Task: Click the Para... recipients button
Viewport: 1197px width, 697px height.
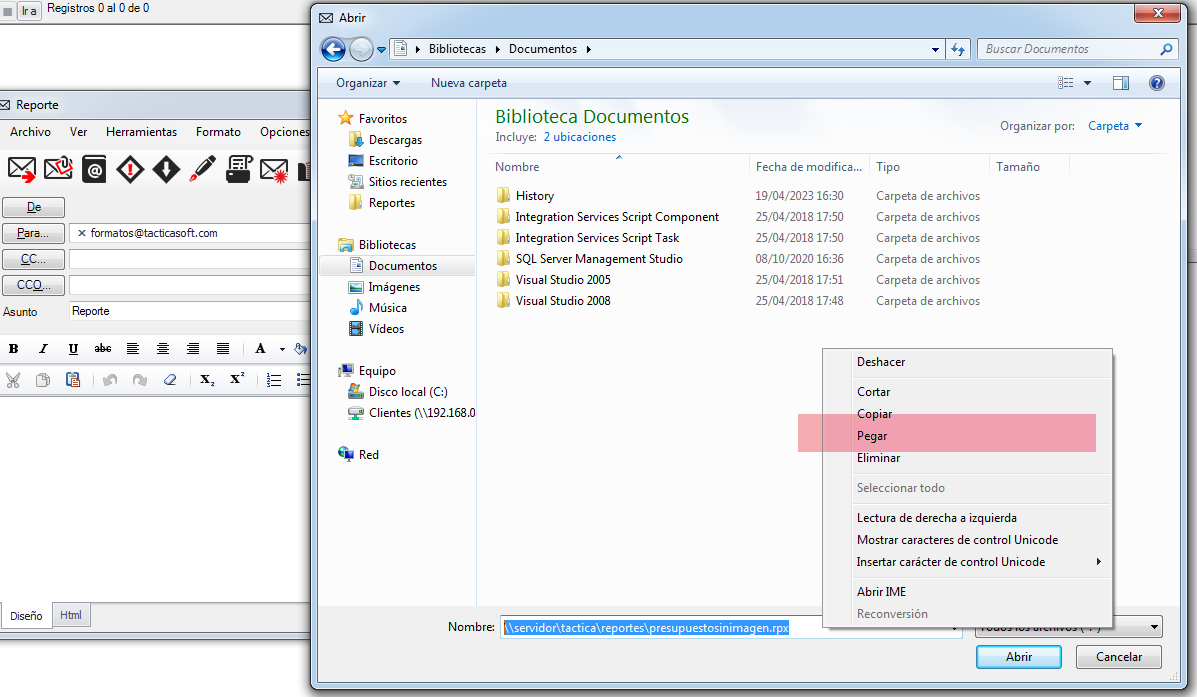Action: [x=34, y=234]
